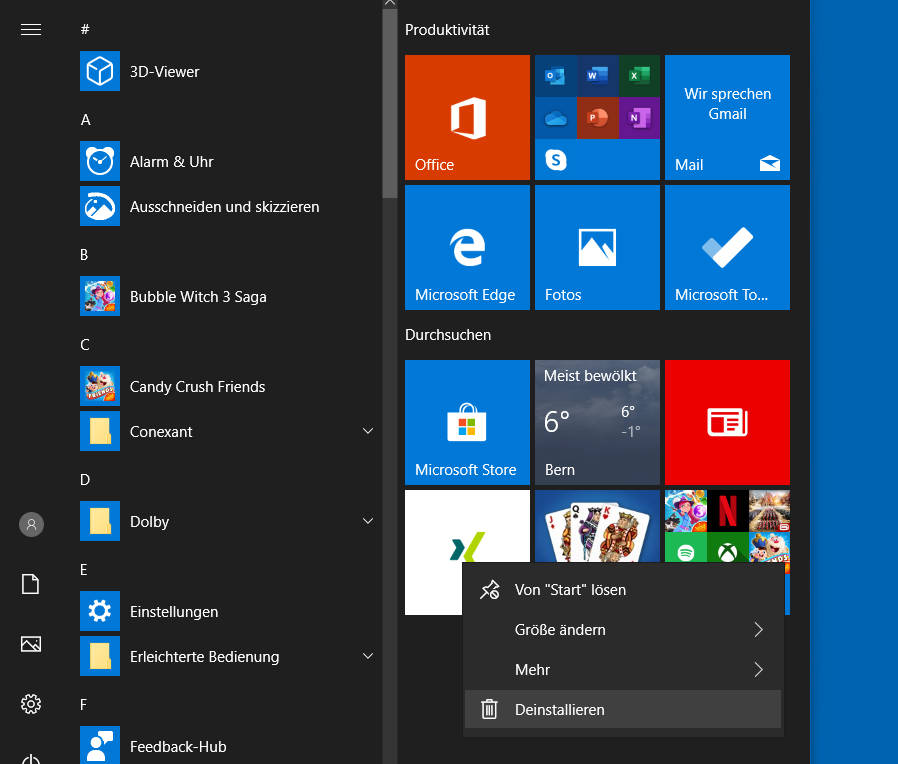
Task: Choose Größe ändern in context menu
Action: click(x=623, y=629)
